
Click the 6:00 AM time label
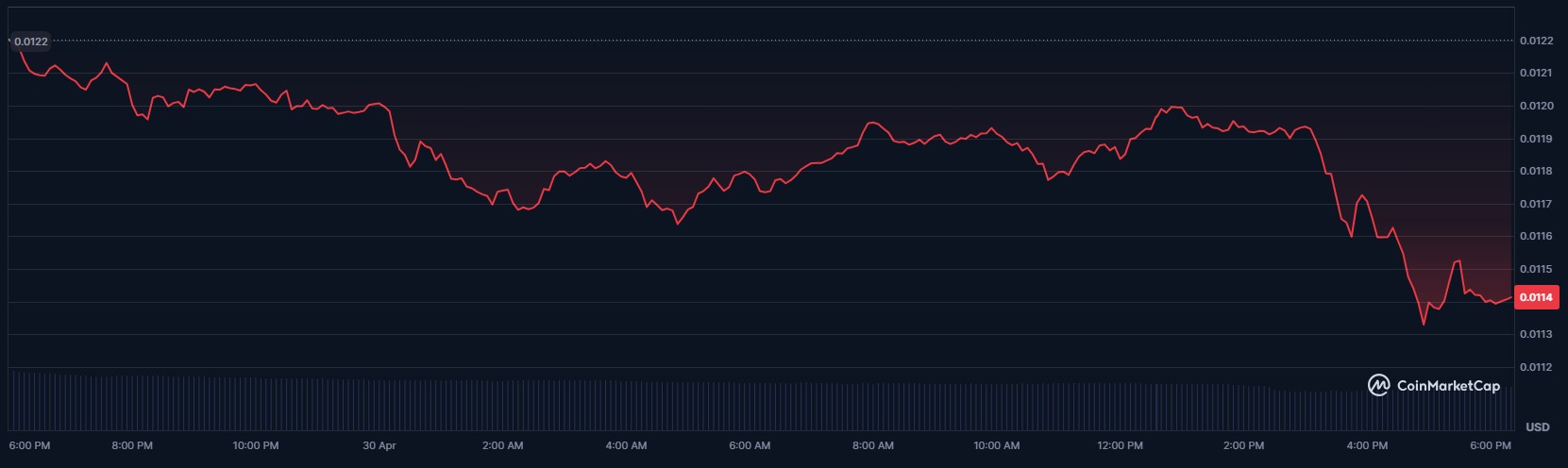tap(750, 445)
